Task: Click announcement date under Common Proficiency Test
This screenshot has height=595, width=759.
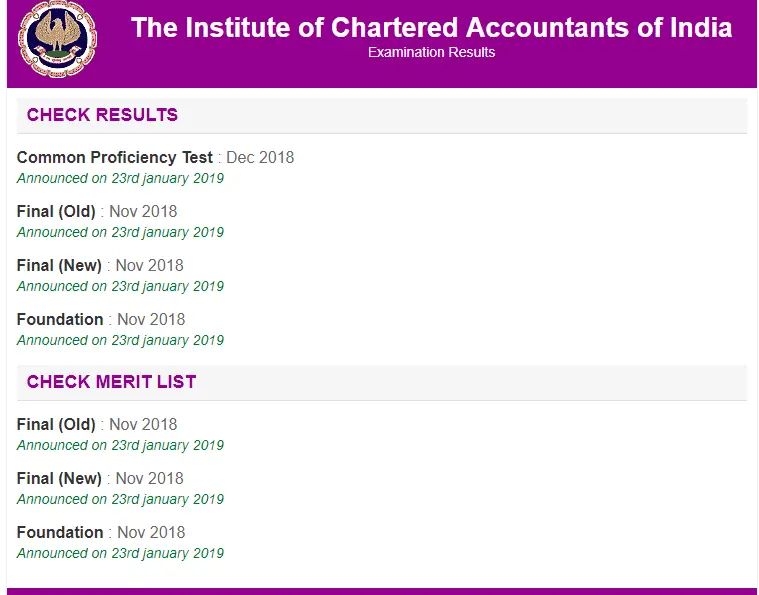Action: tap(120, 179)
